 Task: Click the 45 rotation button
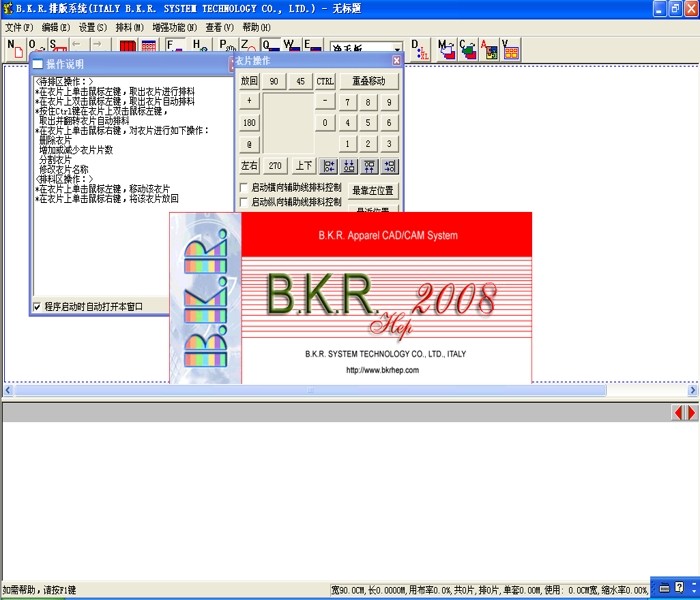tap(300, 81)
